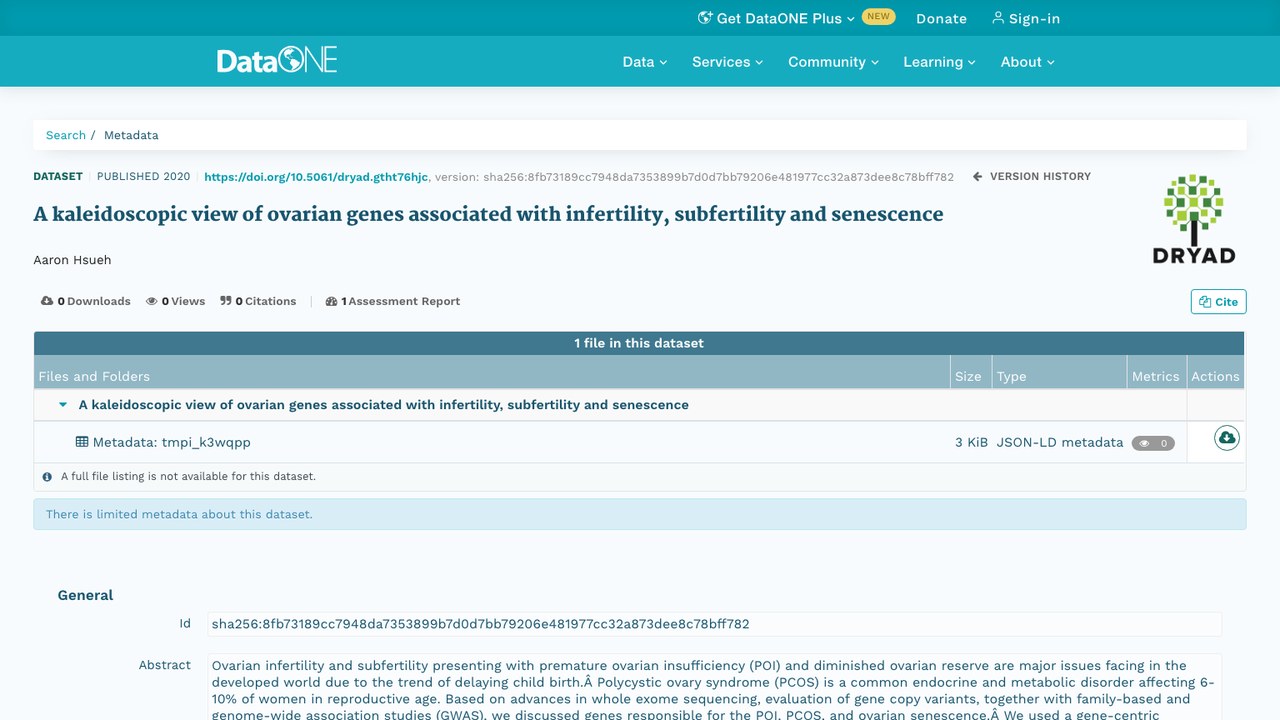Click the Assessment Report gauge icon
1280x720 pixels.
tap(331, 301)
